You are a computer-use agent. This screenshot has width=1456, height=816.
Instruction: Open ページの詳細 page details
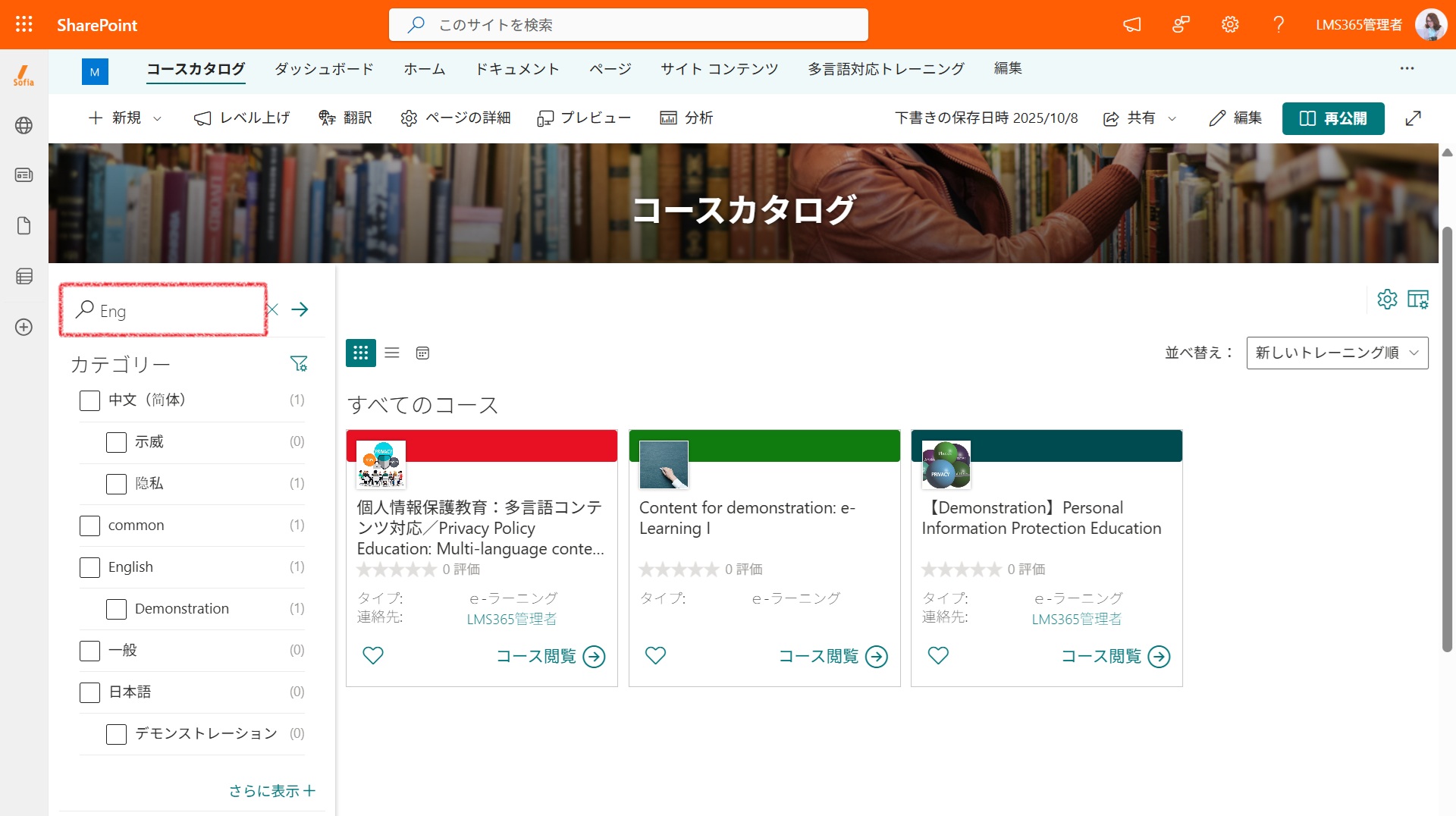coord(455,118)
